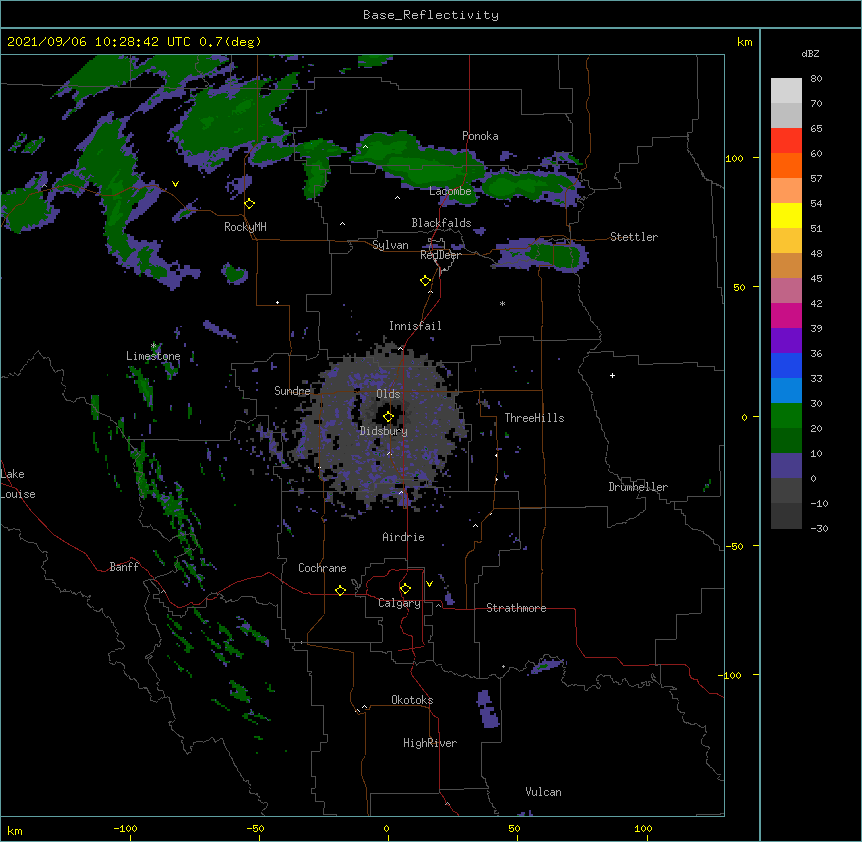862x842 pixels.
Task: Click the Banff town label
Action: [x=124, y=567]
